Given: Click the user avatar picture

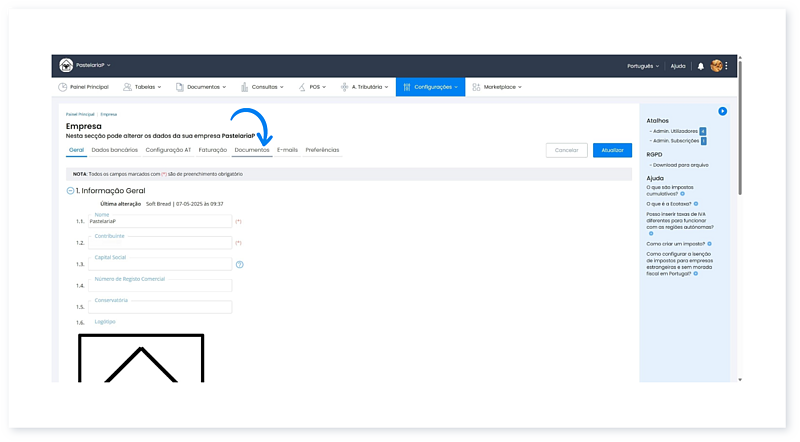Looking at the screenshot, I should pyautogui.click(x=716, y=66).
